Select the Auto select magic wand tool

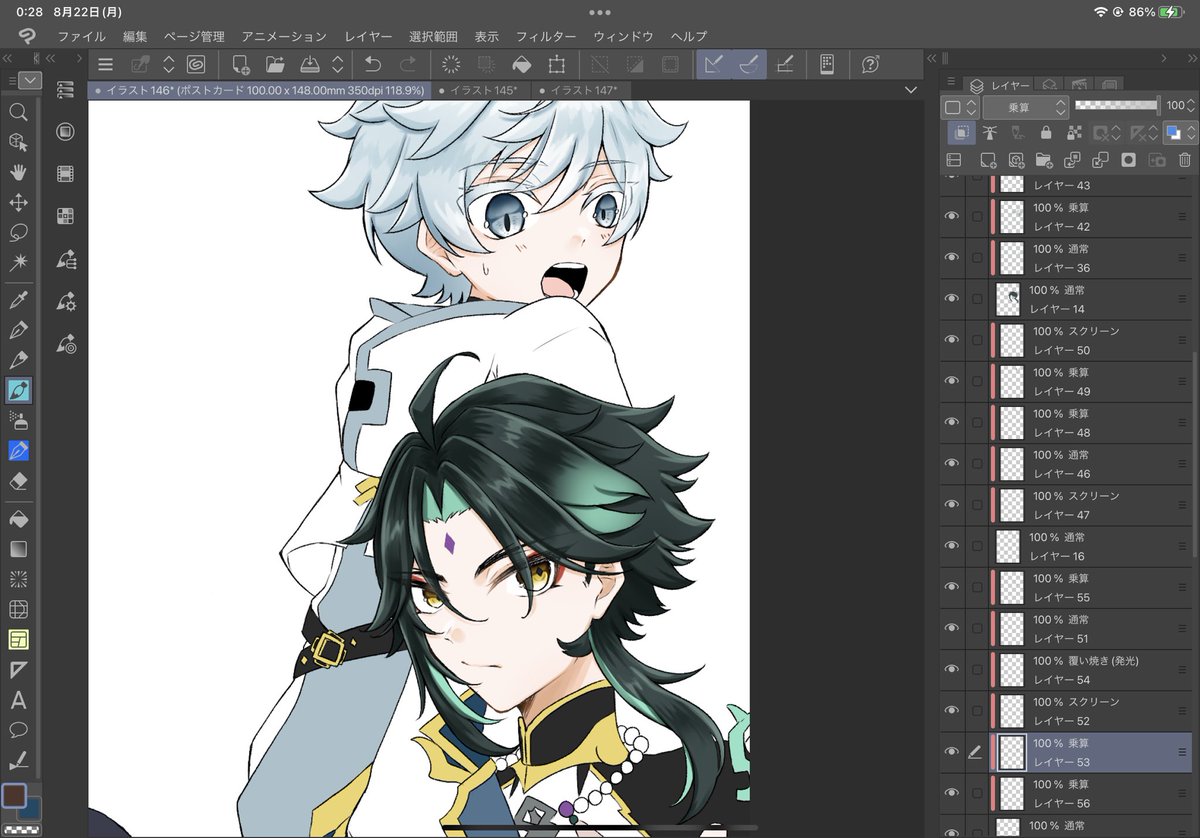[x=18, y=262]
